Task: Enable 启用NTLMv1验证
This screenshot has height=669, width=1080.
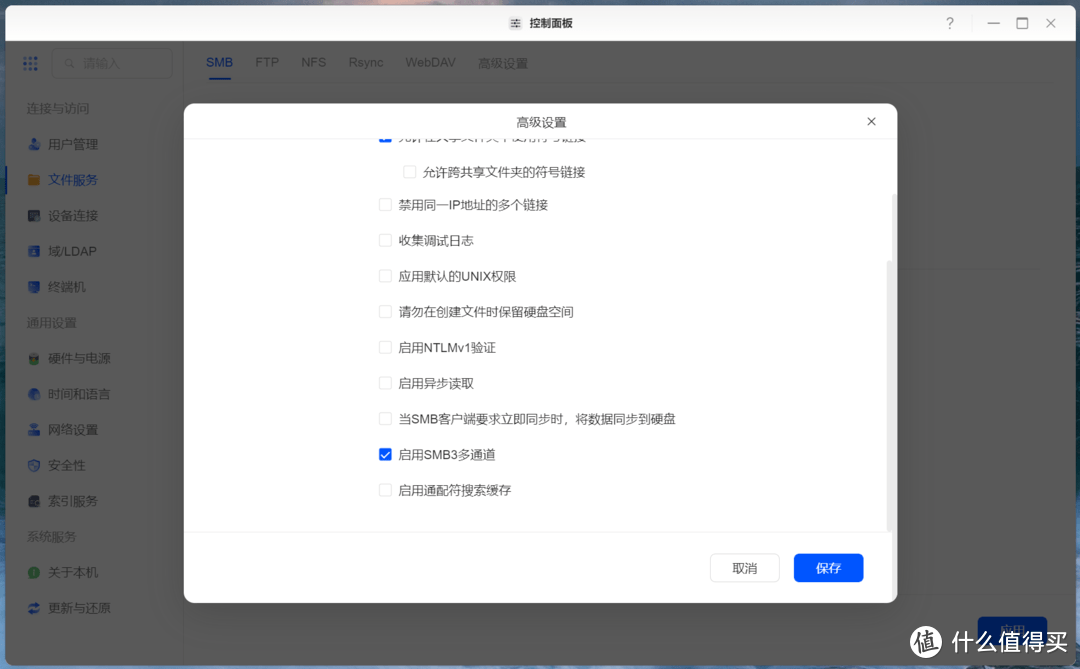Action: click(x=385, y=347)
